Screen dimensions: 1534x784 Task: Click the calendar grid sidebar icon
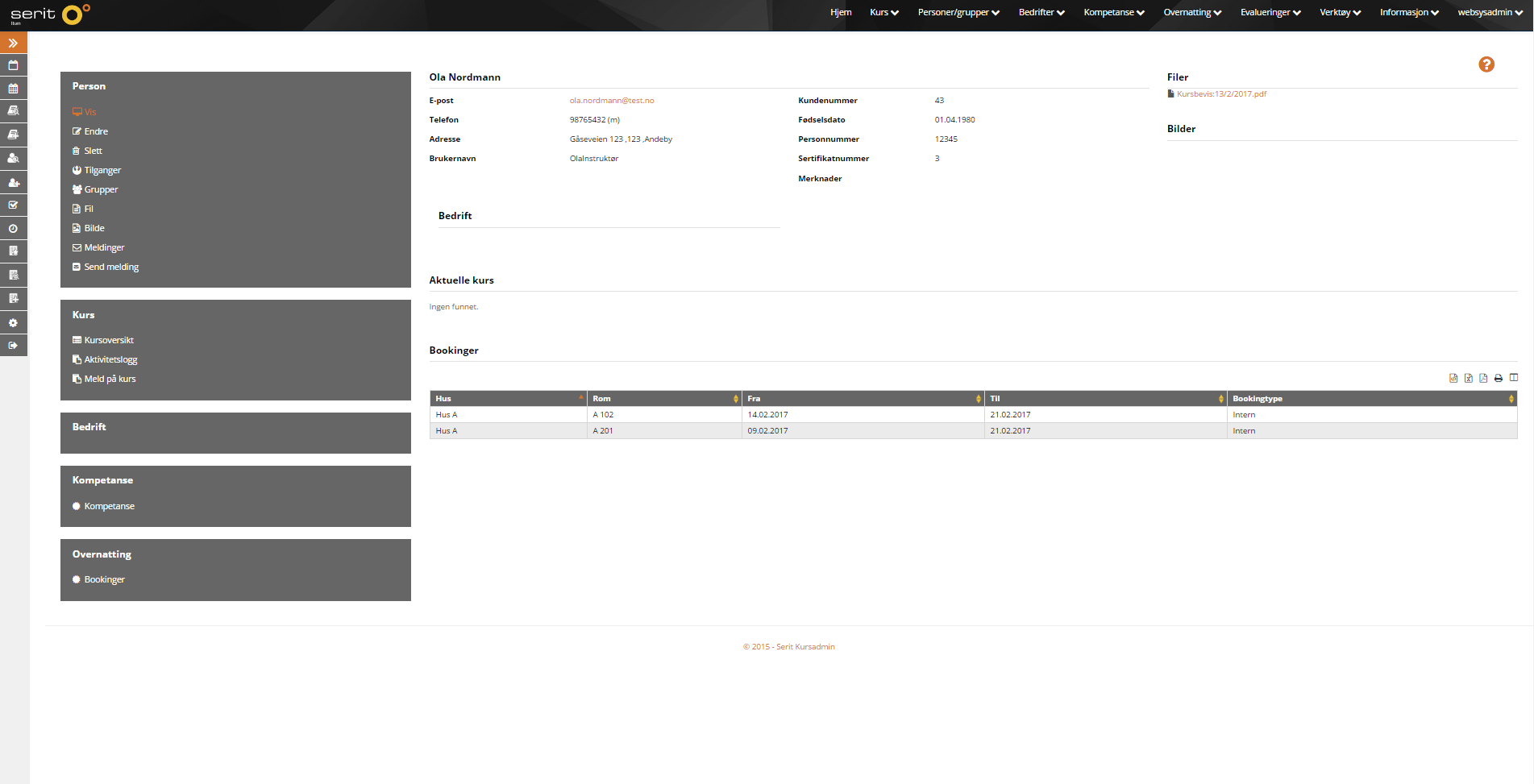[x=14, y=89]
